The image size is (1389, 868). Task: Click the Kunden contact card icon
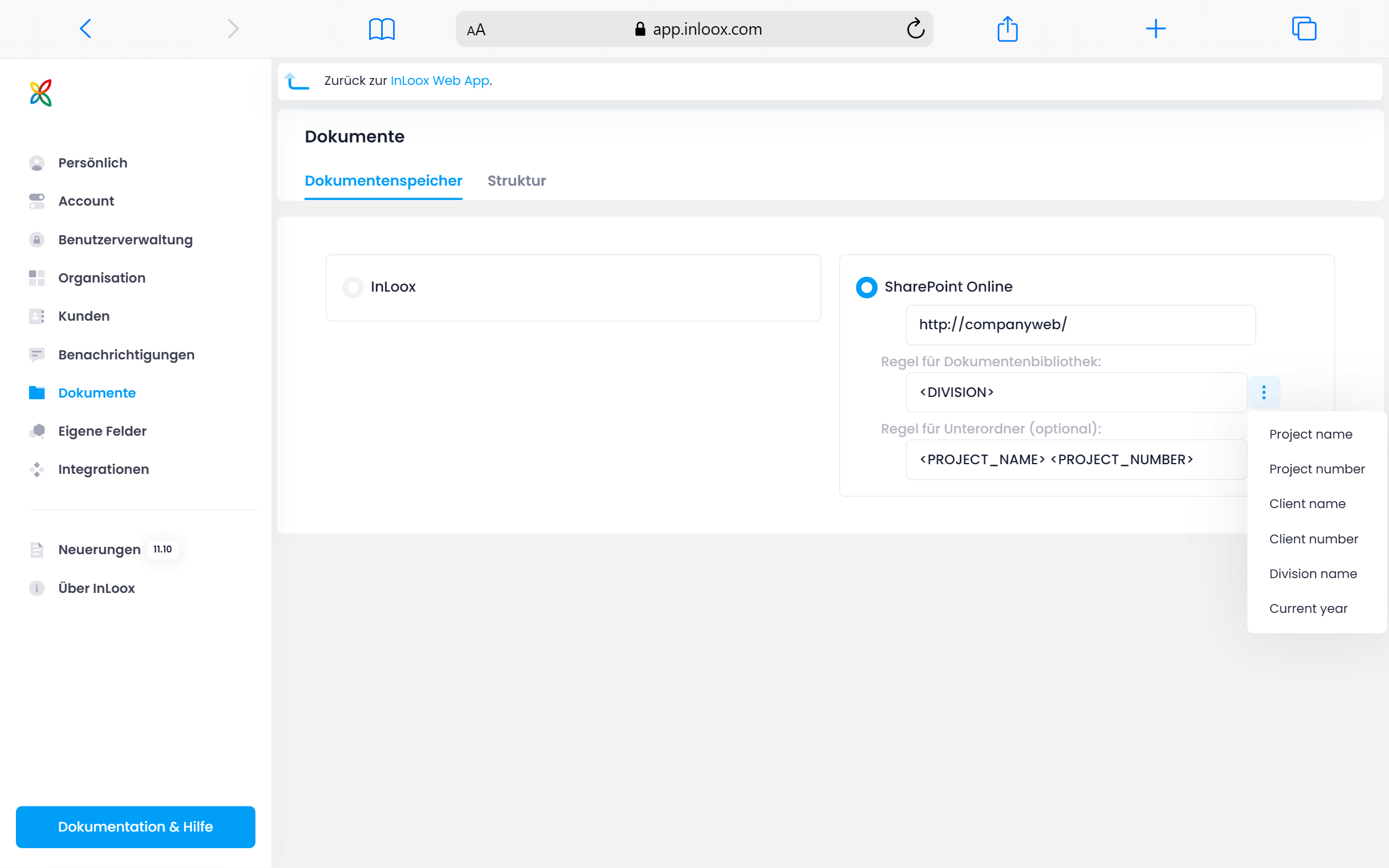click(x=37, y=316)
